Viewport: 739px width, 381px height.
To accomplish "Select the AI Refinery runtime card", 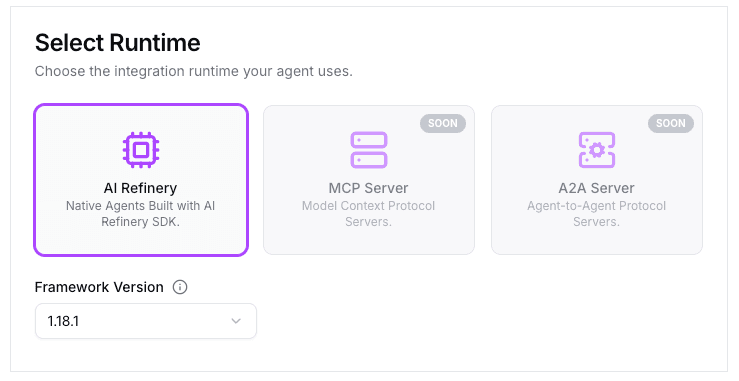I will (141, 180).
